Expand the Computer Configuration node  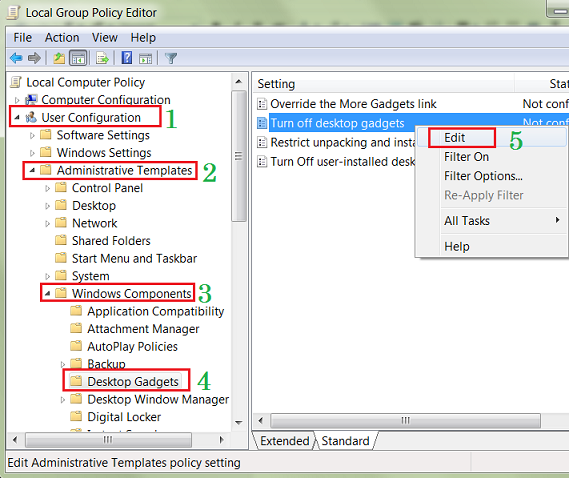pyautogui.click(x=17, y=100)
